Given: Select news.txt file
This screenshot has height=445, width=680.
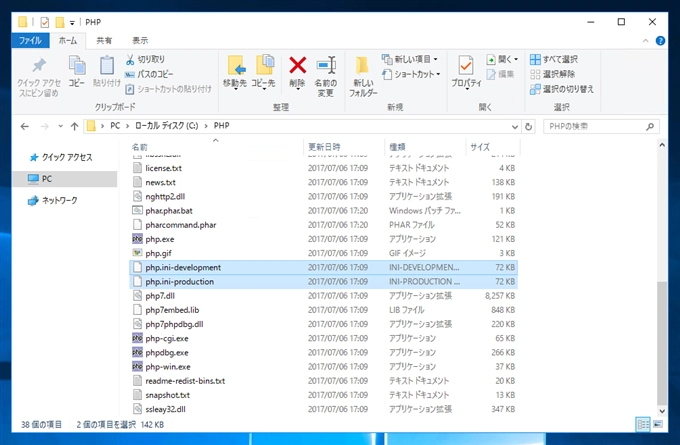Looking at the screenshot, I should tap(323, 183).
